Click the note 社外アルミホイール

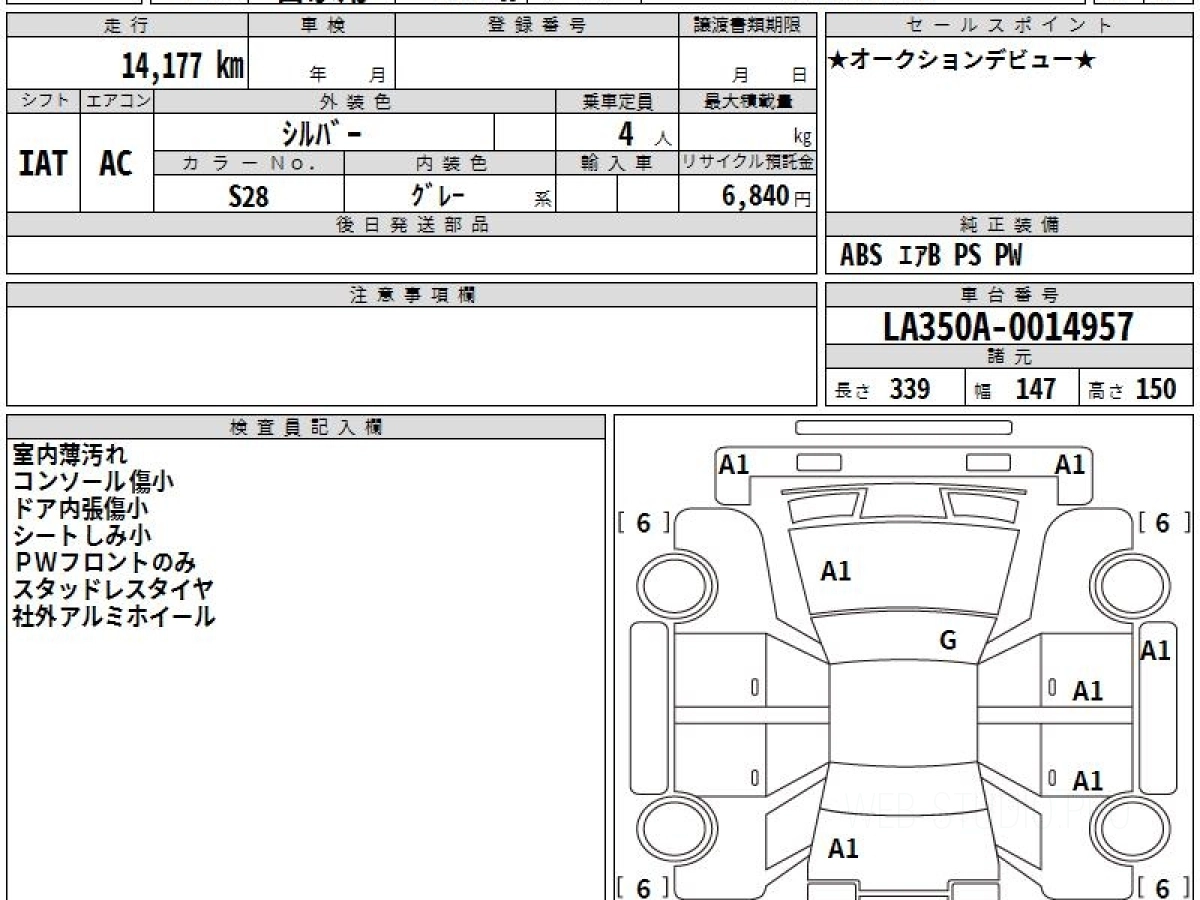coord(114,616)
